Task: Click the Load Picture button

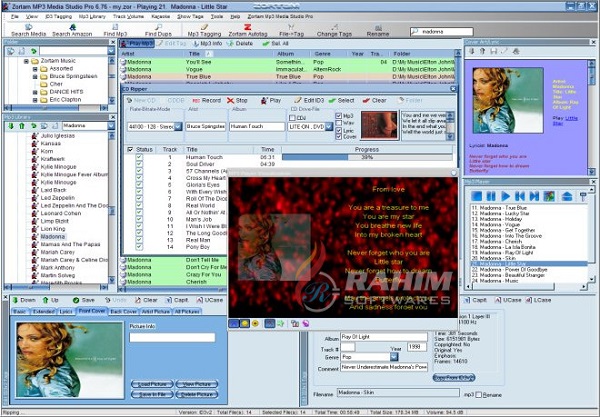Action: [x=151, y=384]
